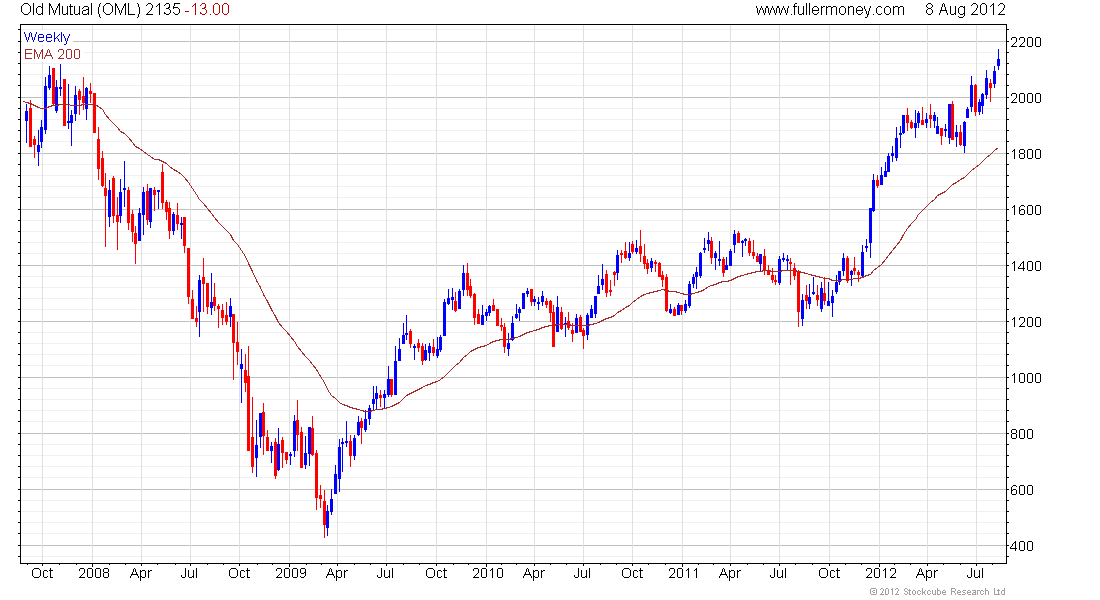The image size is (1100, 600).
Task: Click the 'Weekly' legend label
Action: pyautogui.click(x=47, y=37)
